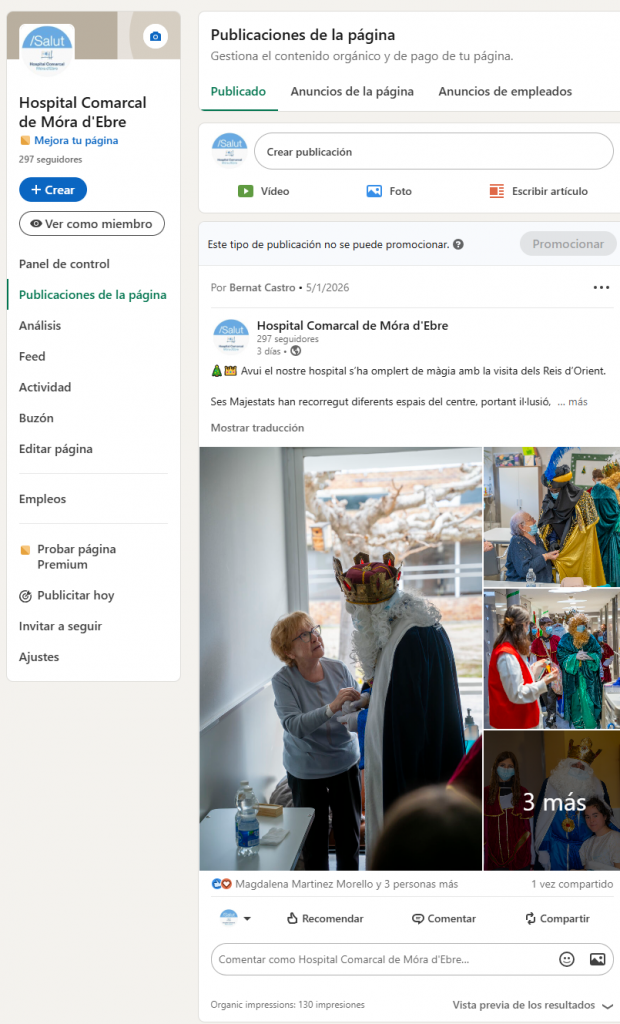Click the Recomendar like button
Image resolution: width=620 pixels, height=1024 pixels.
coord(325,918)
